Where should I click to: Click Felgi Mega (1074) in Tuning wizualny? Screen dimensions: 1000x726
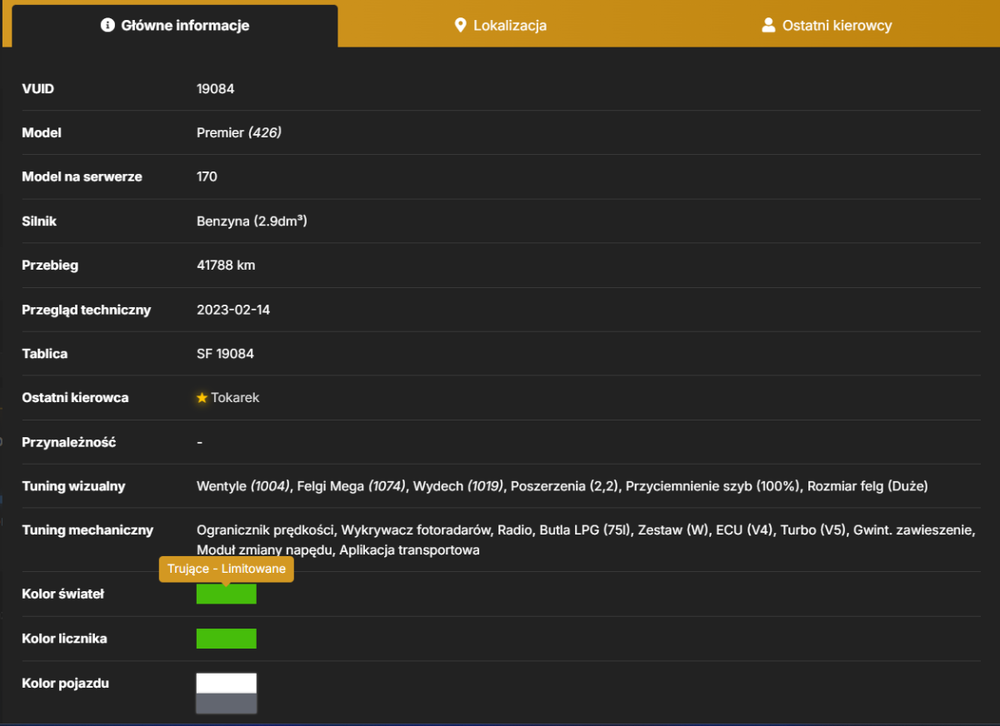pos(351,486)
